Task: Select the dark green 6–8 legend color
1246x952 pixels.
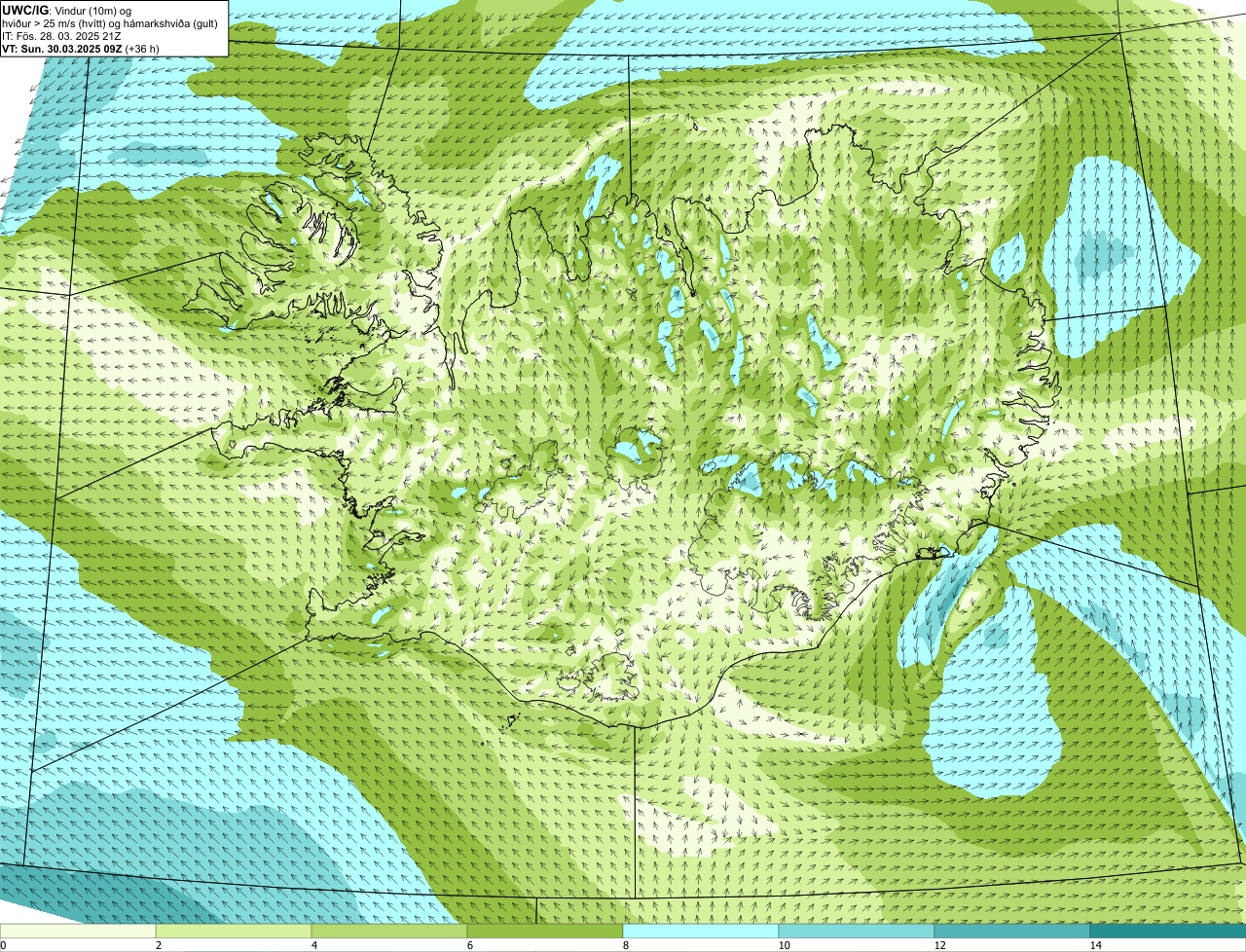Action: point(545,931)
